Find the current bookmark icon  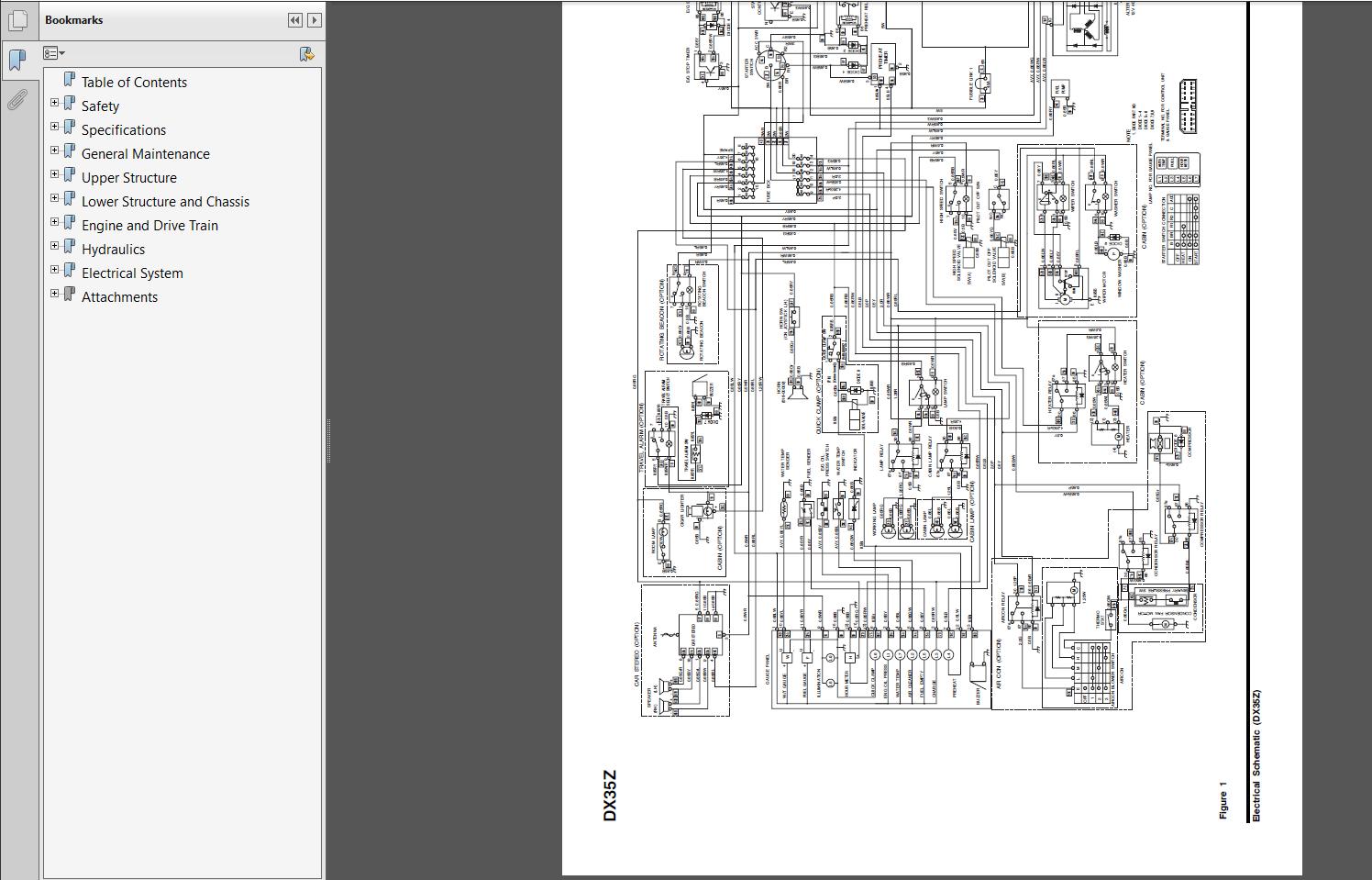pos(307,54)
